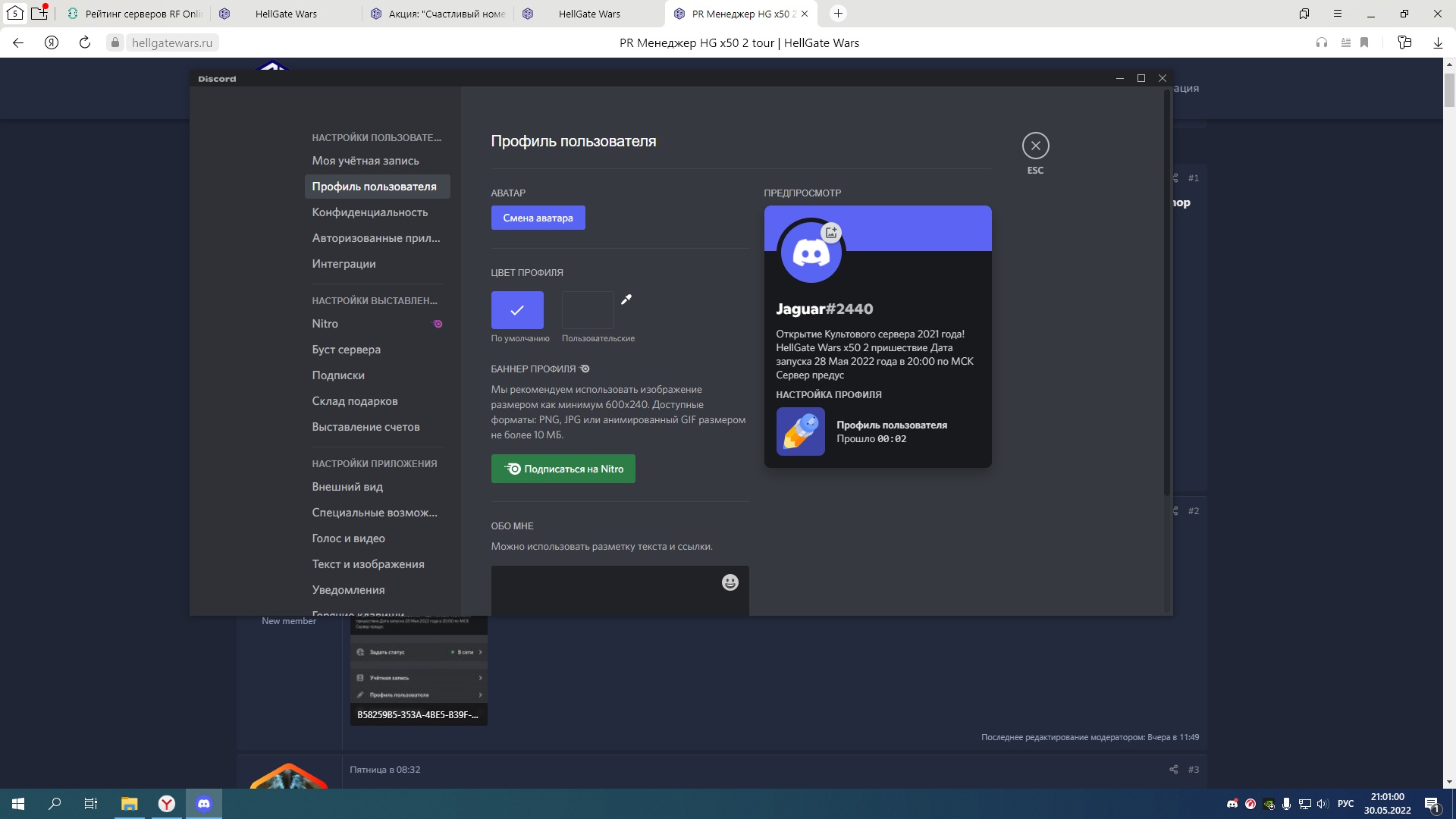
Task: Click Yandex Browser on the taskbar
Action: (x=167, y=804)
